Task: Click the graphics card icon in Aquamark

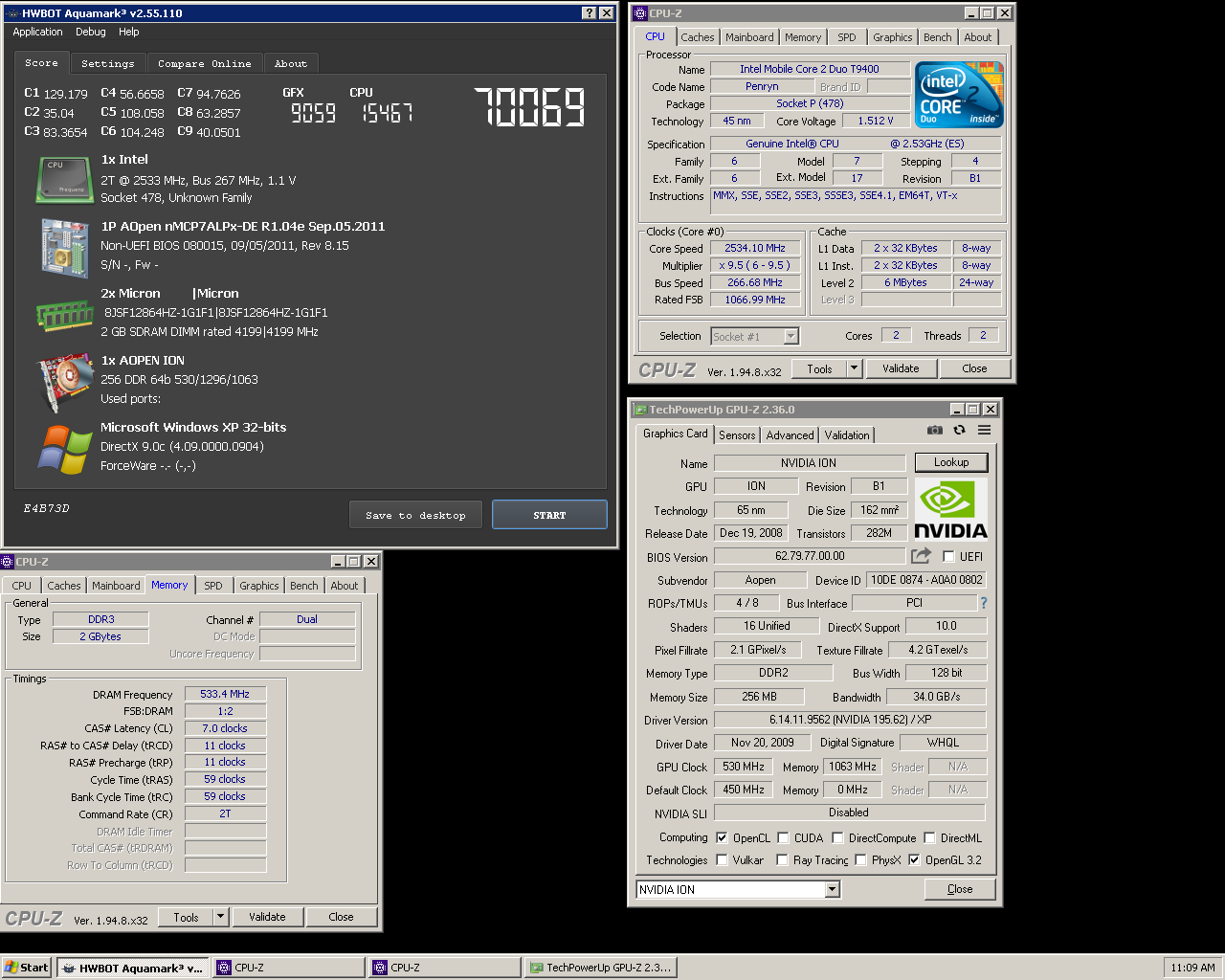Action: coord(64,381)
